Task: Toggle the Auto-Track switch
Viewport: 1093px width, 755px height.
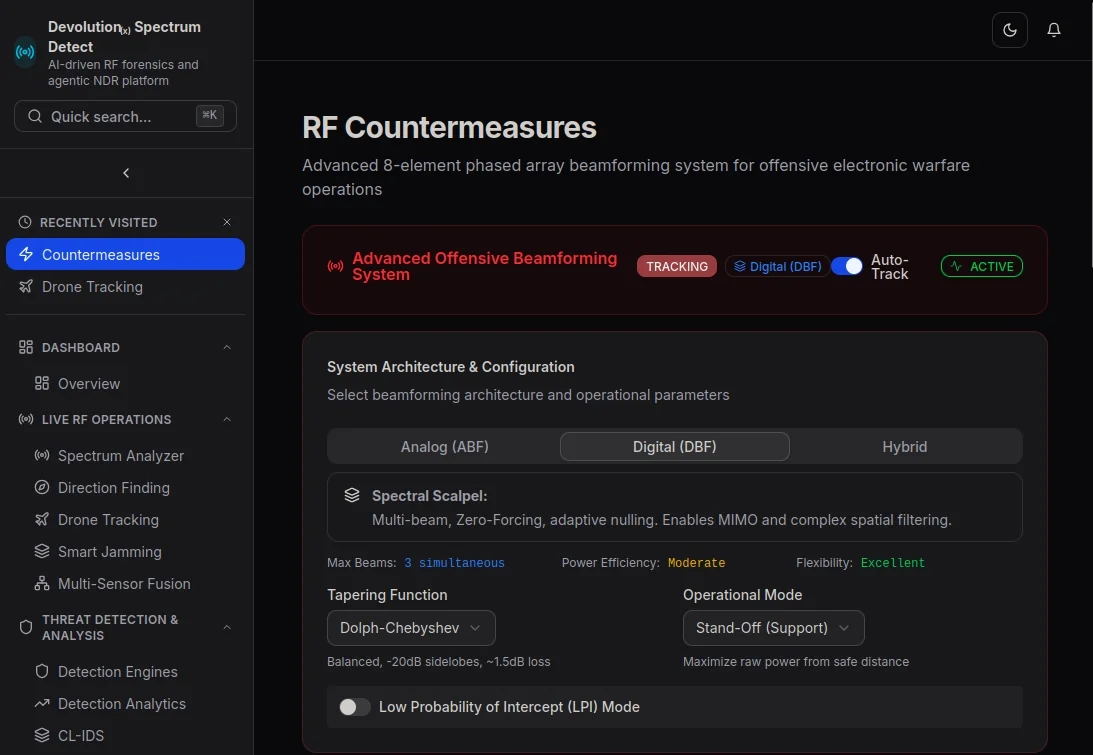Action: point(847,266)
